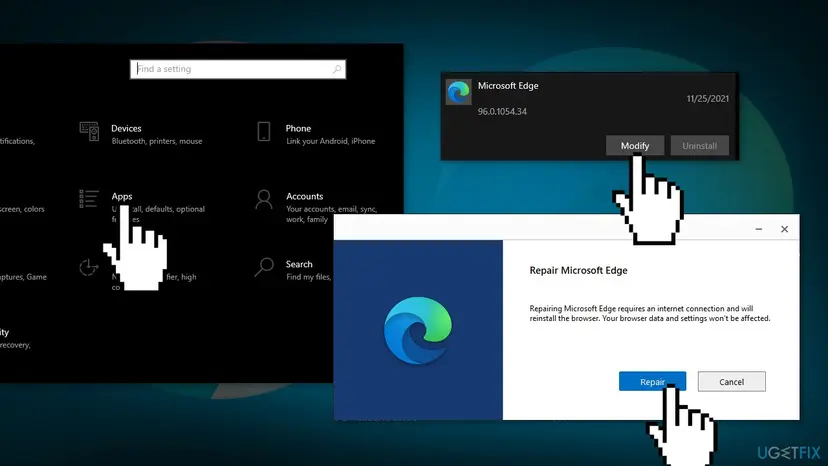Viewport: 828px width, 466px height.
Task: Open Phone category label
Action: pos(298,128)
